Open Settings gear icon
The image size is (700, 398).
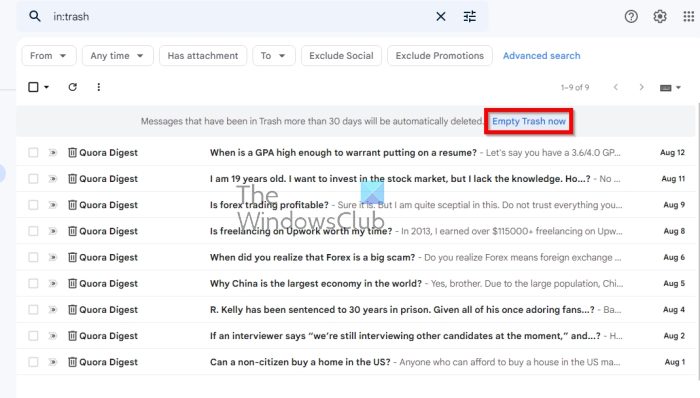click(660, 17)
